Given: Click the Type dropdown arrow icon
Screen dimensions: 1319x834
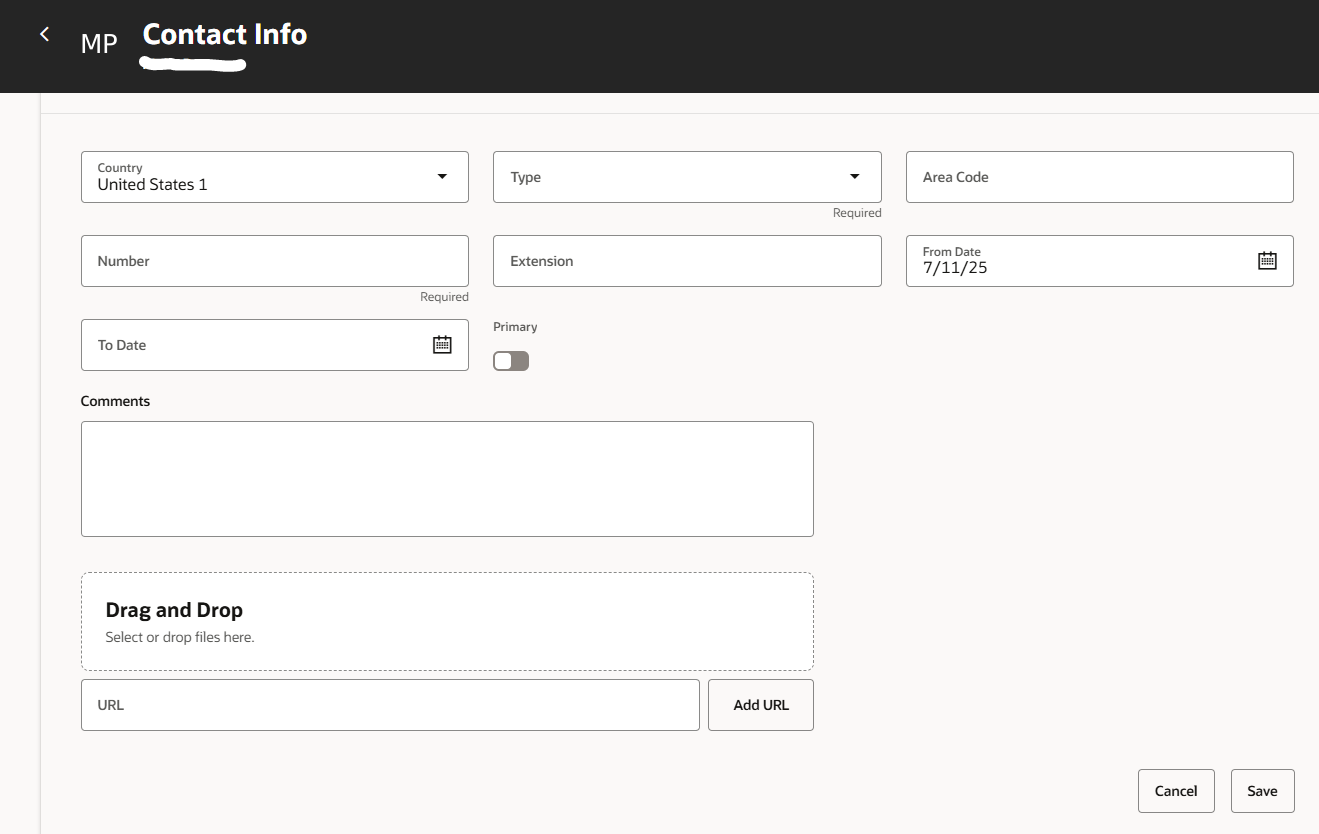Looking at the screenshot, I should (x=854, y=175).
